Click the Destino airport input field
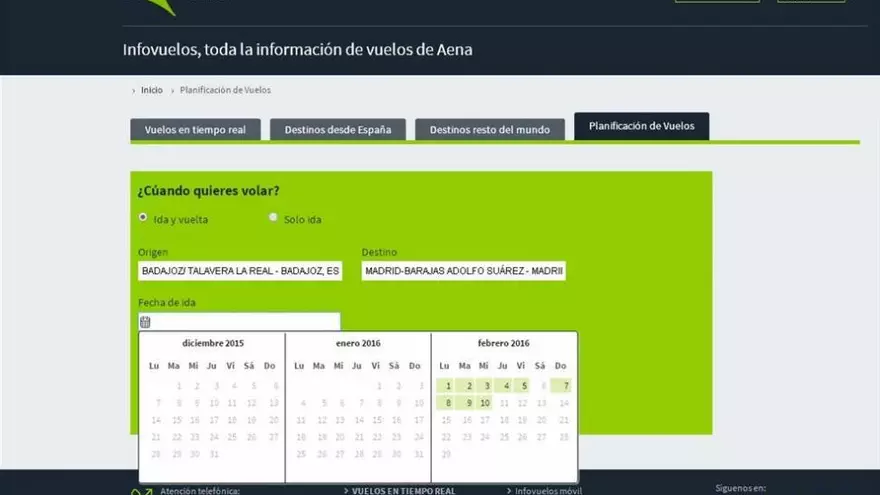This screenshot has height=495, width=880. pyautogui.click(x=463, y=271)
